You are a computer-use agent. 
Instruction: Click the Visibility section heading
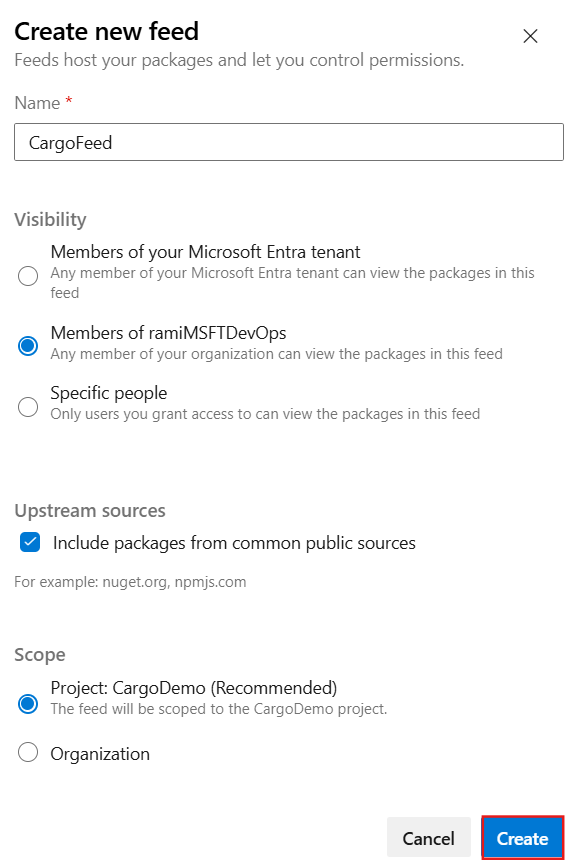50,219
